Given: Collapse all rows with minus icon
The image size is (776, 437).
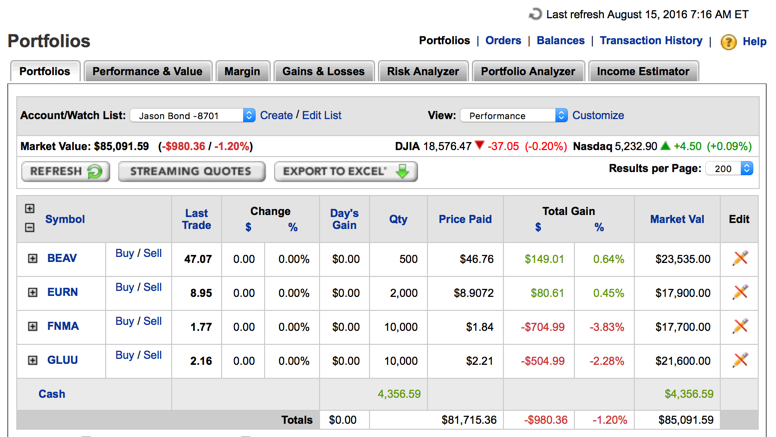Looking at the screenshot, I should click(29, 227).
